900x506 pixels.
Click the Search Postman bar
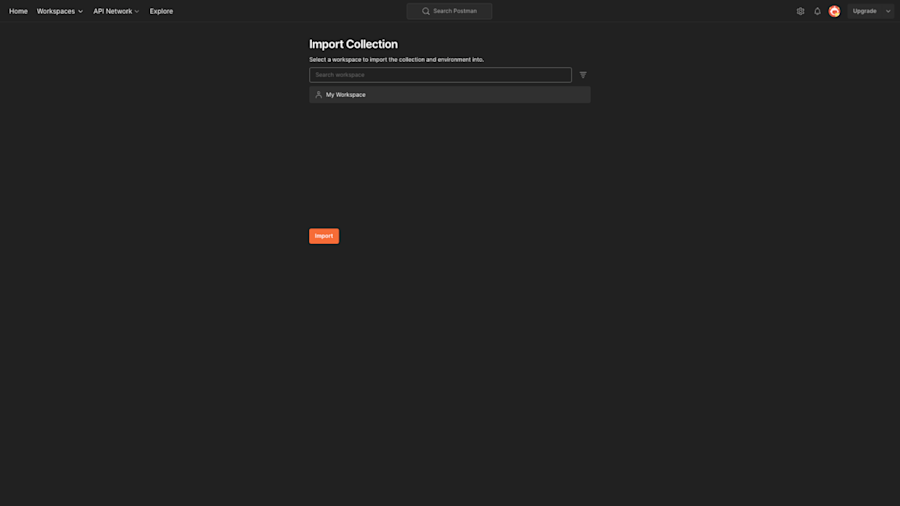click(x=449, y=11)
